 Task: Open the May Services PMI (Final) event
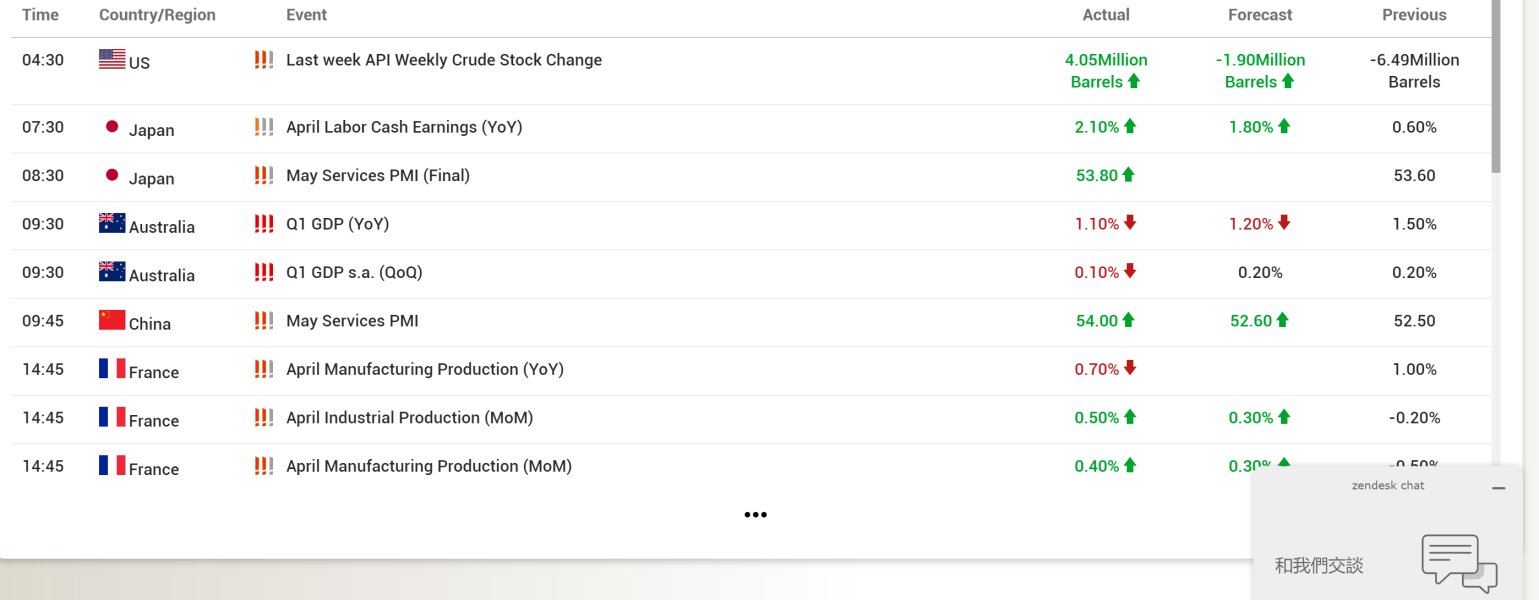click(x=378, y=175)
